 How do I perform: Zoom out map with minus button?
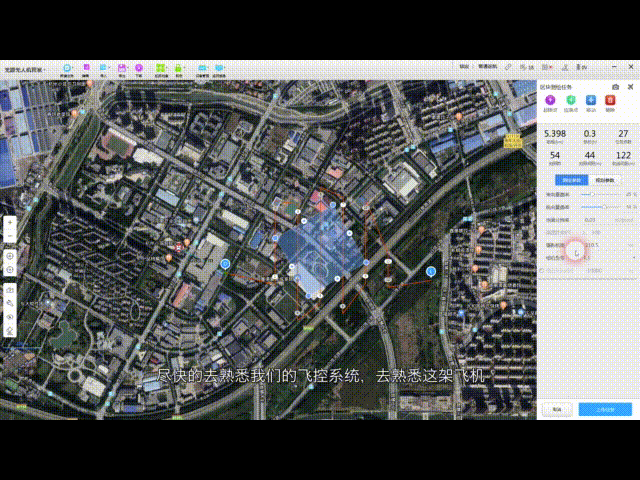pos(9,236)
